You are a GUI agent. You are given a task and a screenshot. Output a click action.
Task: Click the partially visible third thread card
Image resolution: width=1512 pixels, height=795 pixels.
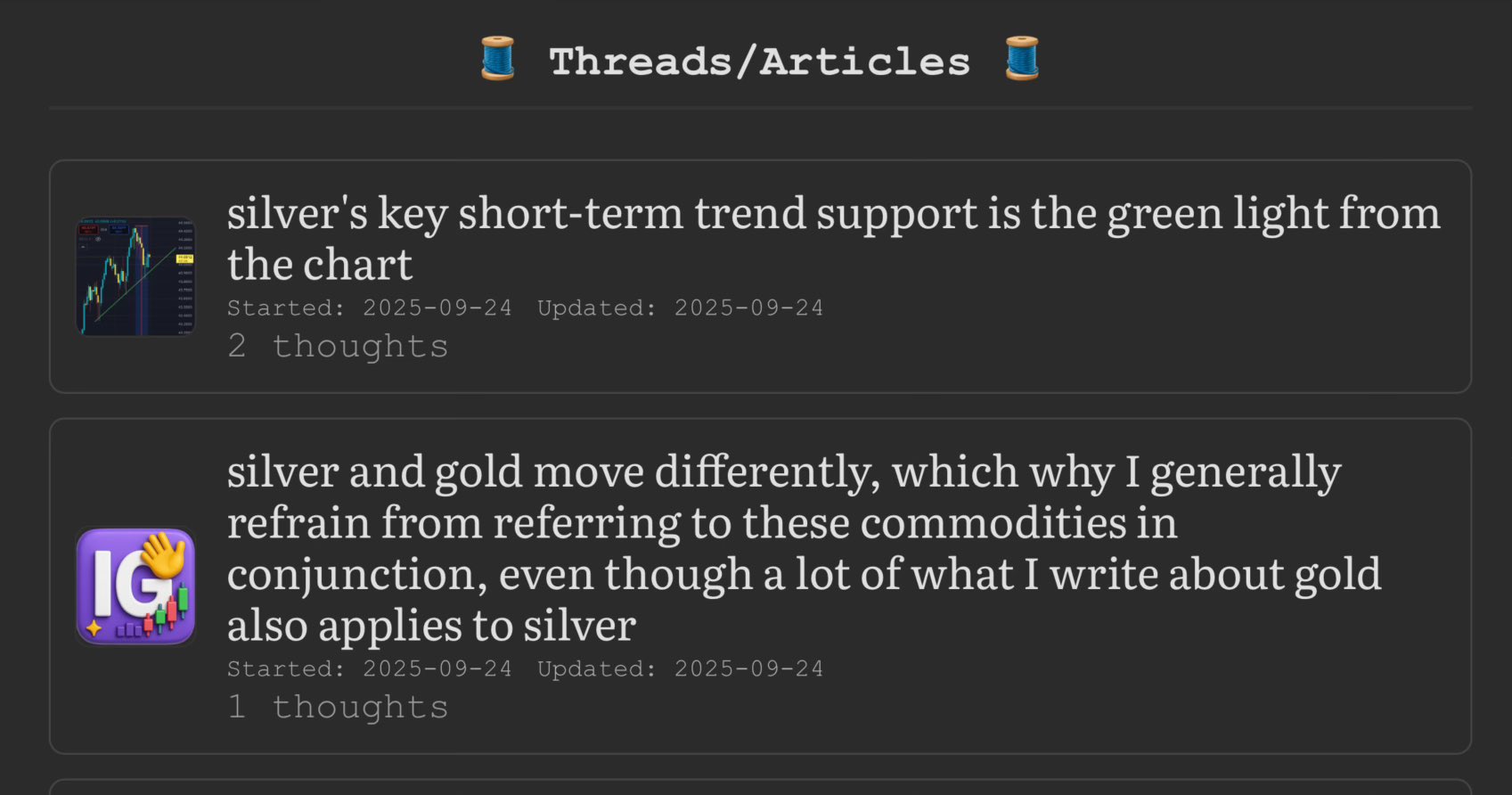pyautogui.click(x=759, y=787)
